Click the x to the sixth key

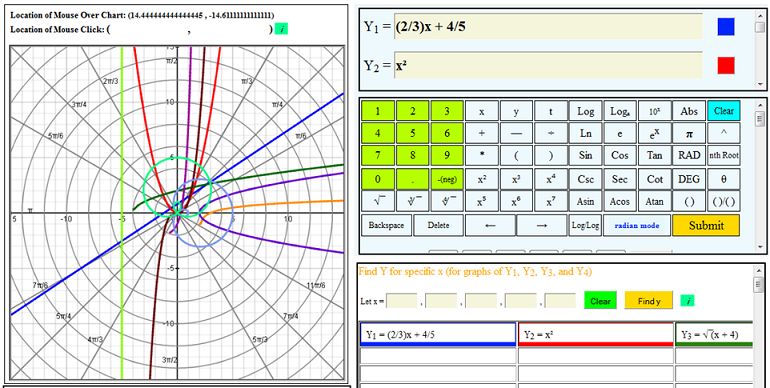point(516,201)
